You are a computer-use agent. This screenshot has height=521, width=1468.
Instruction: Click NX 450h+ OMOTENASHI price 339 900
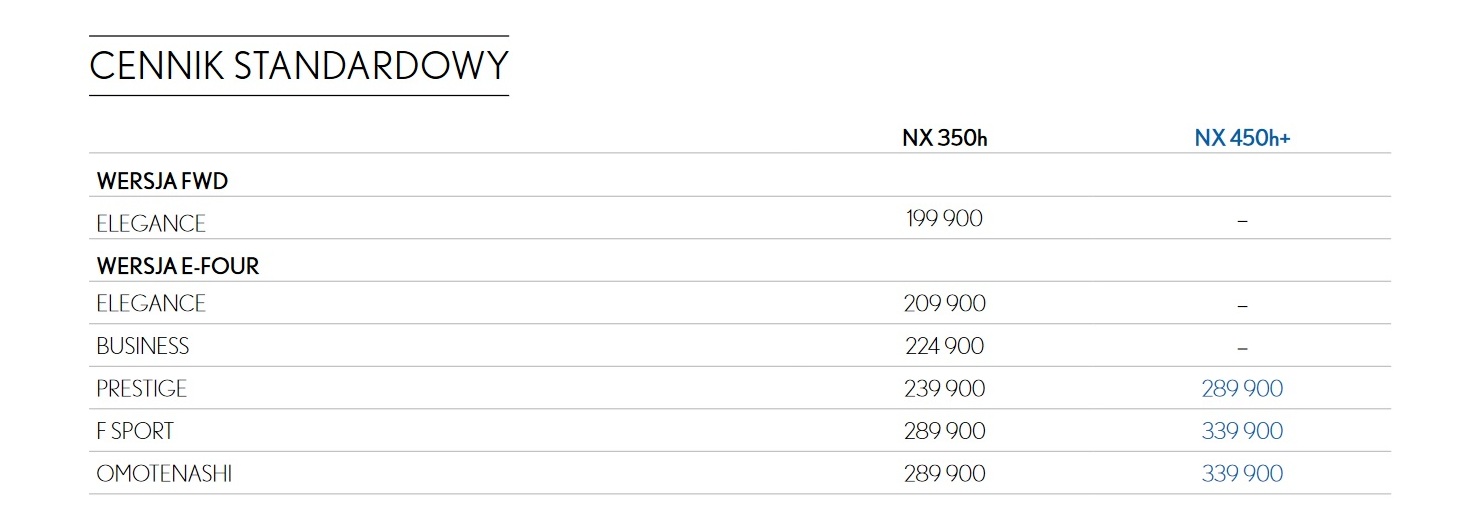click(x=1242, y=473)
